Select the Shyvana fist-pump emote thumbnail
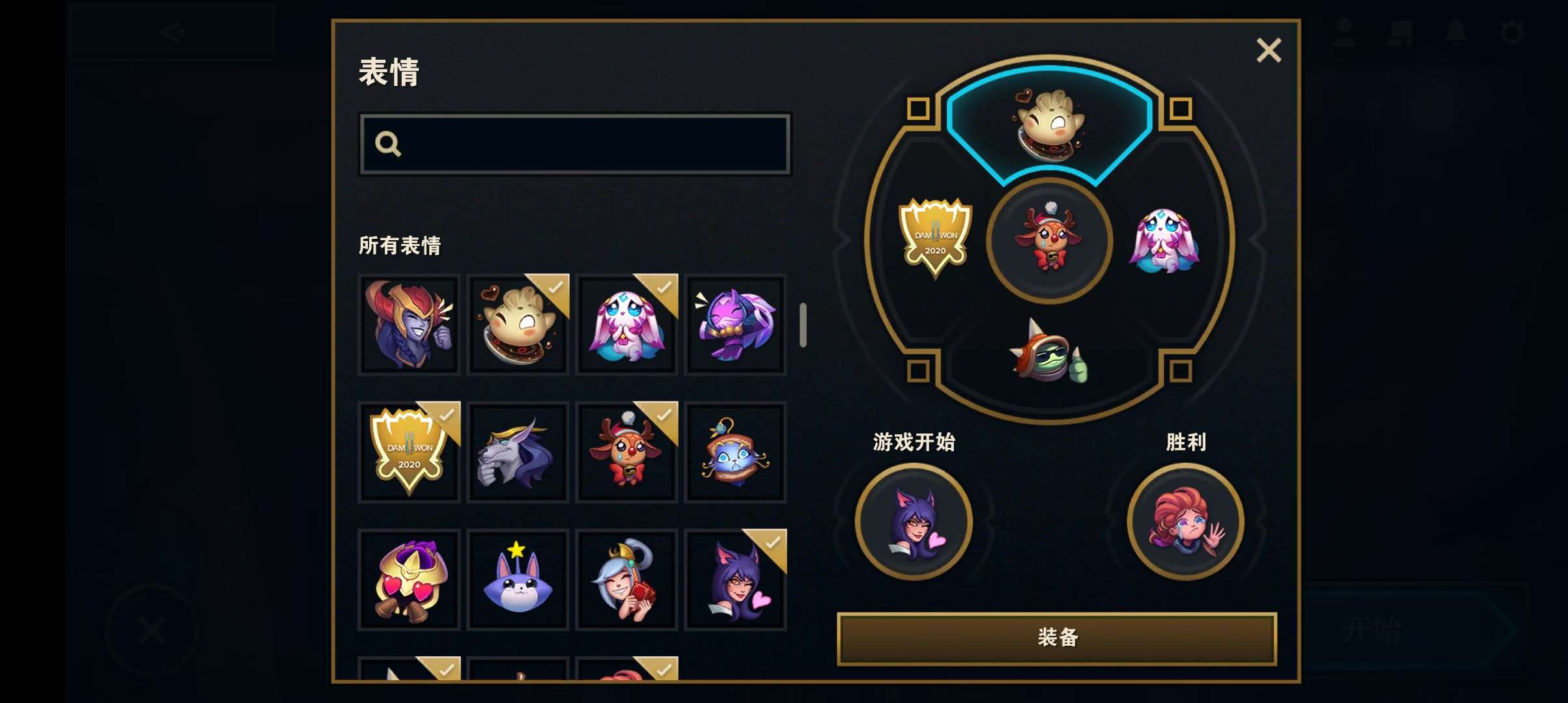Image resolution: width=1568 pixels, height=703 pixels. (409, 324)
